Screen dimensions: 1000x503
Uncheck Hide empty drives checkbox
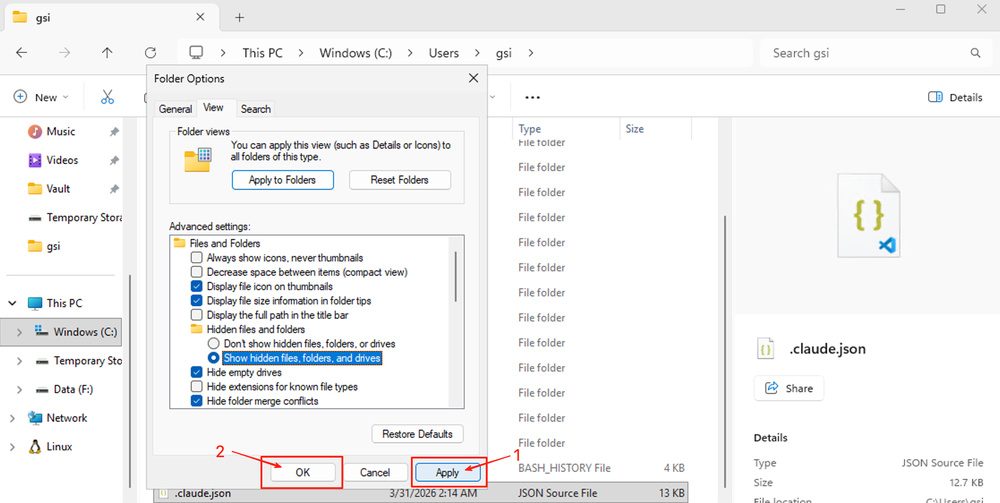(x=197, y=372)
